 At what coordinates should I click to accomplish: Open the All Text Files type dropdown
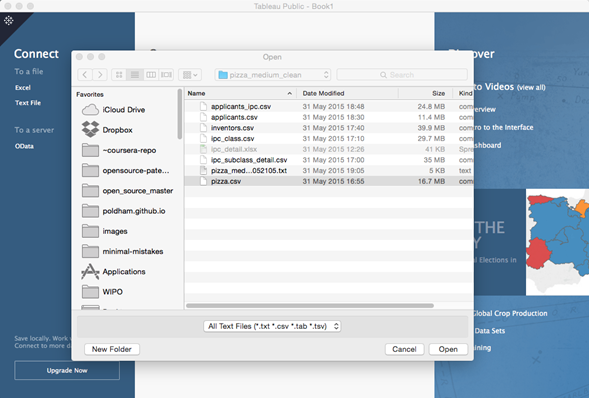(x=272, y=326)
